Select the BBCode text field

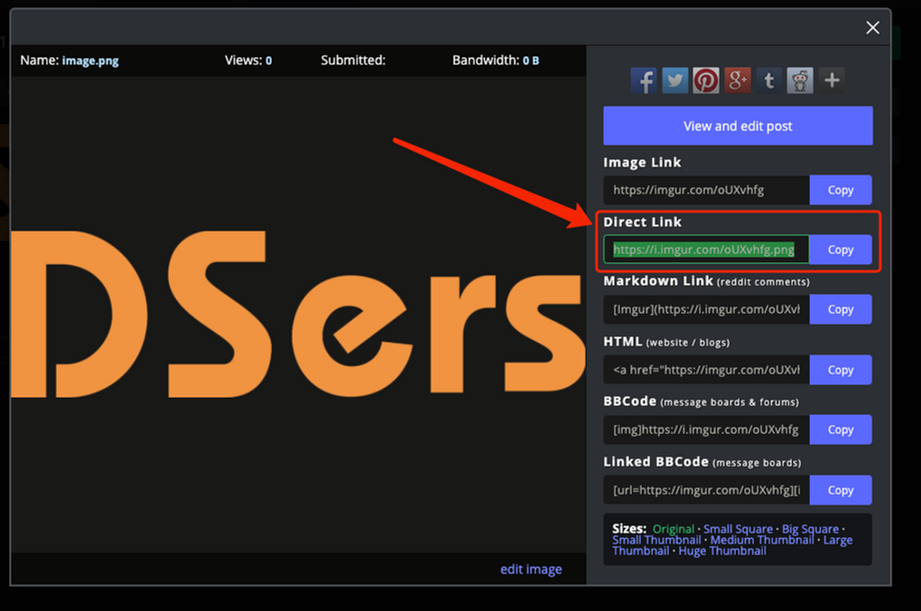tap(707, 429)
